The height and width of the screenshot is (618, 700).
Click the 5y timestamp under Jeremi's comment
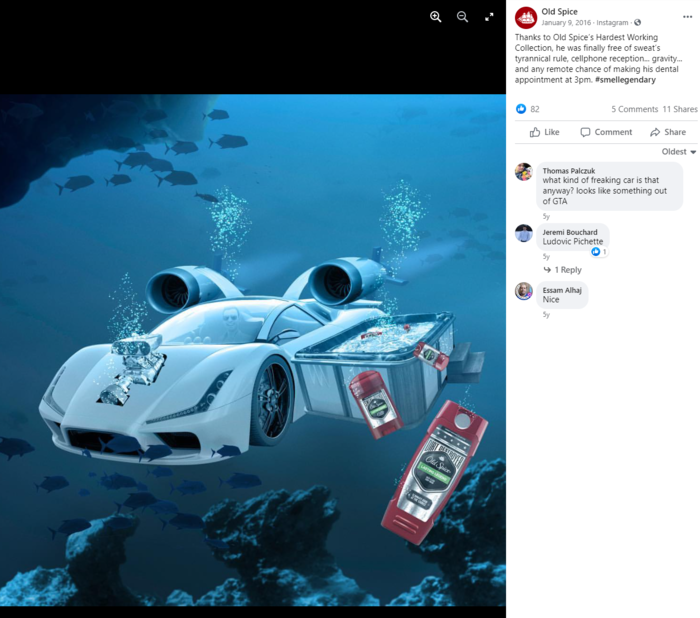coord(546,257)
